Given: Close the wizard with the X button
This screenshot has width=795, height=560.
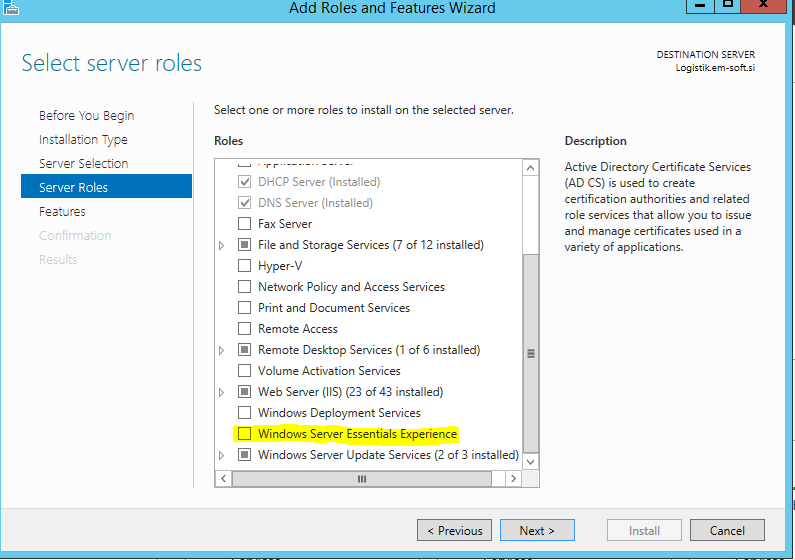Looking at the screenshot, I should coord(763,5).
